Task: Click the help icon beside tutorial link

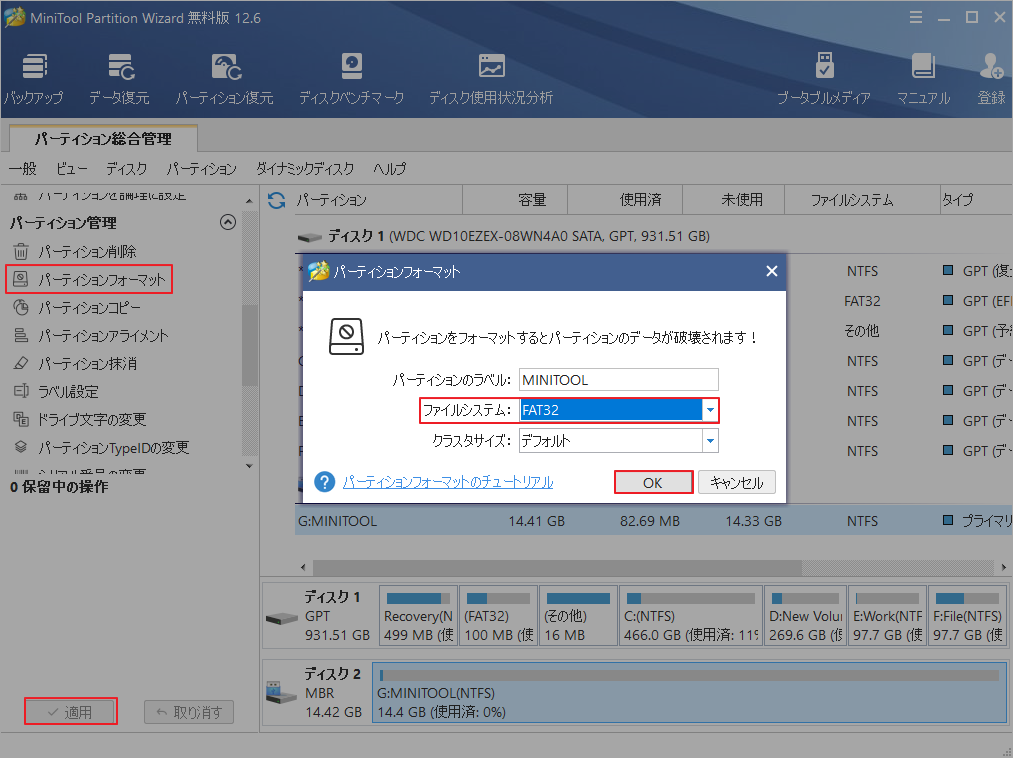Action: pyautogui.click(x=324, y=482)
